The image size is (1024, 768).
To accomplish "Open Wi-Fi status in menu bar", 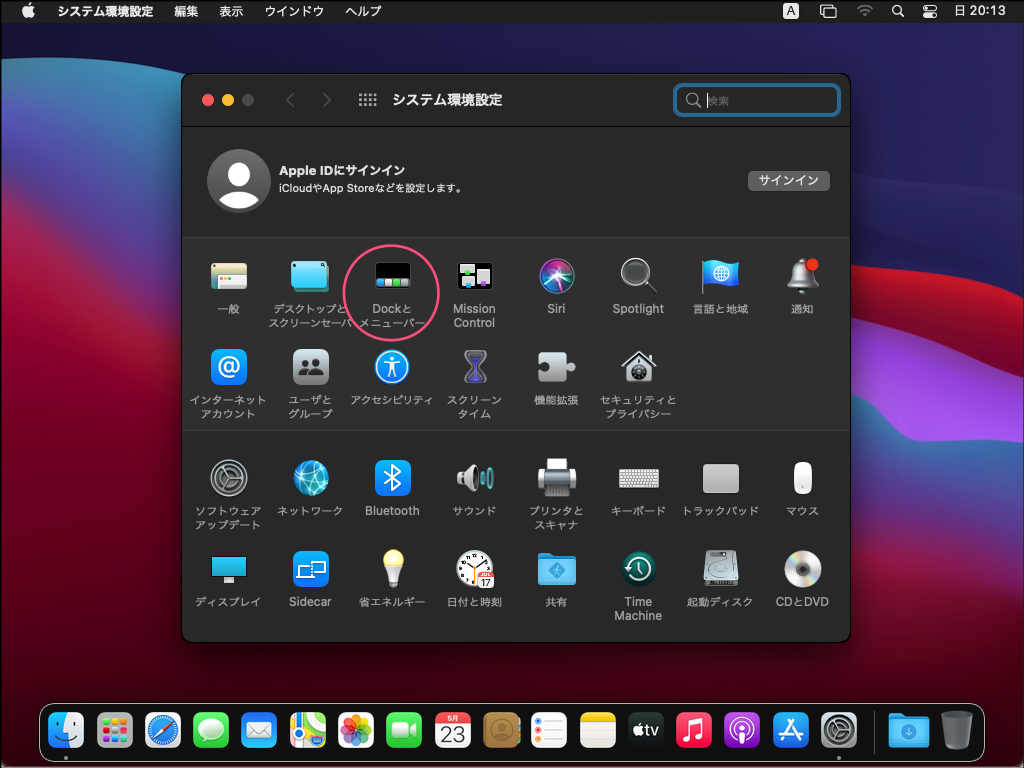I will 865,11.
